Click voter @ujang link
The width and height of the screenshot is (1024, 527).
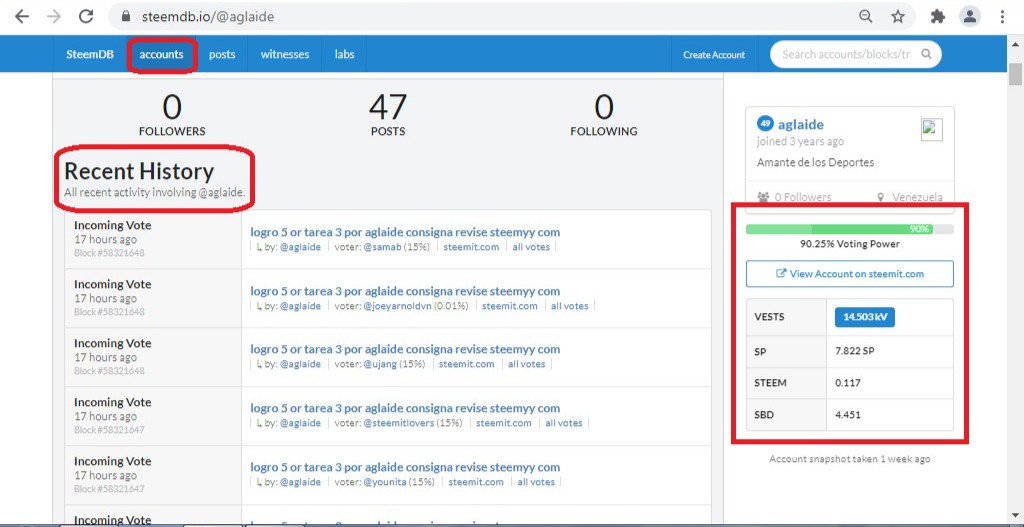(380, 364)
